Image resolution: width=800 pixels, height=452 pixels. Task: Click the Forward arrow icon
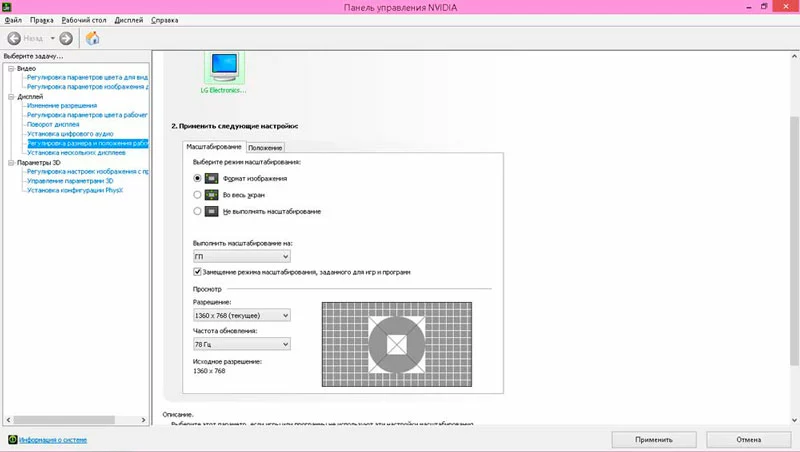66,38
